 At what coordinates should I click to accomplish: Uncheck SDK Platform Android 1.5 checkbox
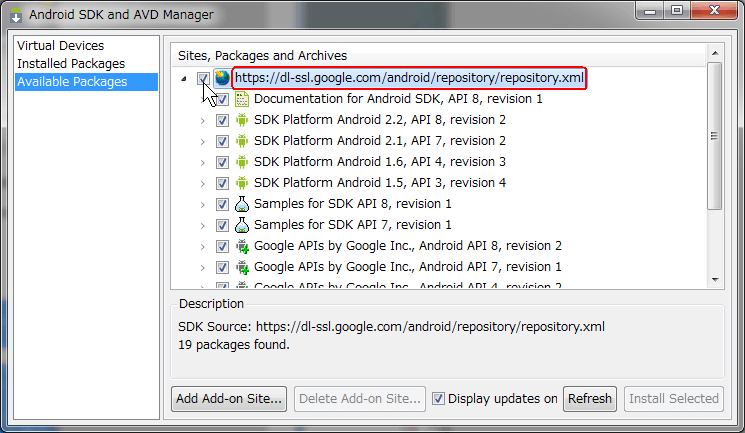pos(222,183)
